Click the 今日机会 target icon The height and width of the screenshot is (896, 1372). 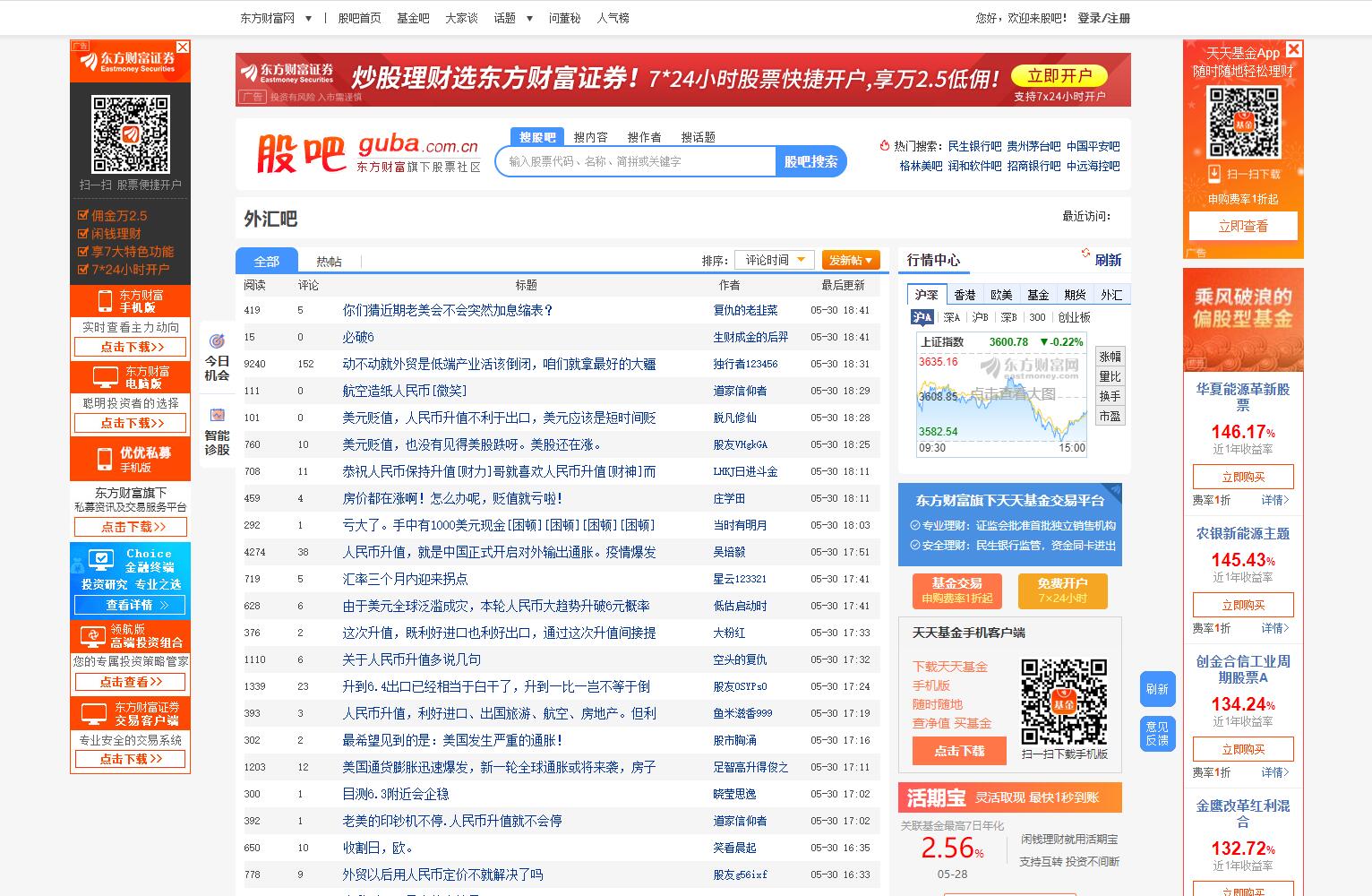pos(215,341)
